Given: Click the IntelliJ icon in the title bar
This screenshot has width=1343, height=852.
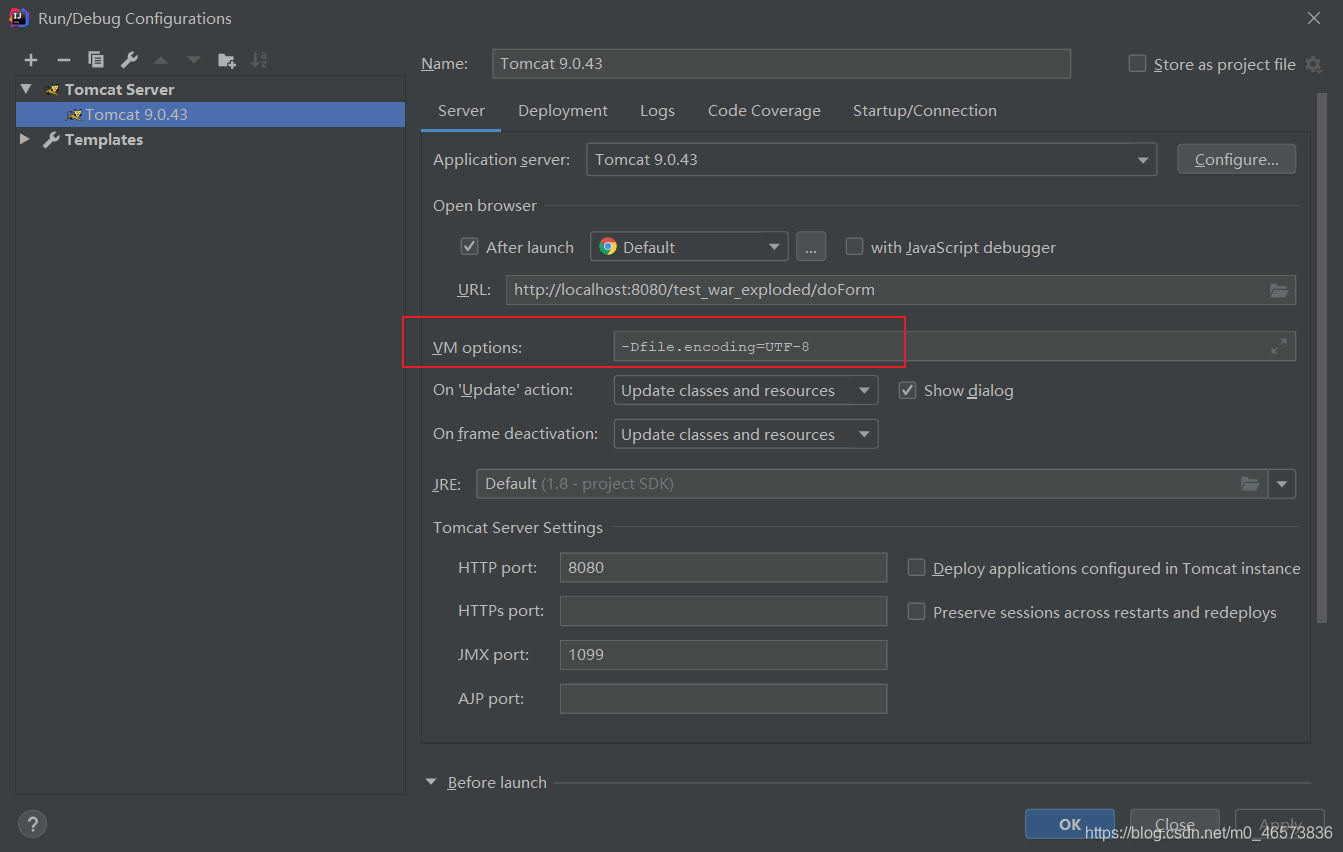Looking at the screenshot, I should pyautogui.click(x=18, y=18).
